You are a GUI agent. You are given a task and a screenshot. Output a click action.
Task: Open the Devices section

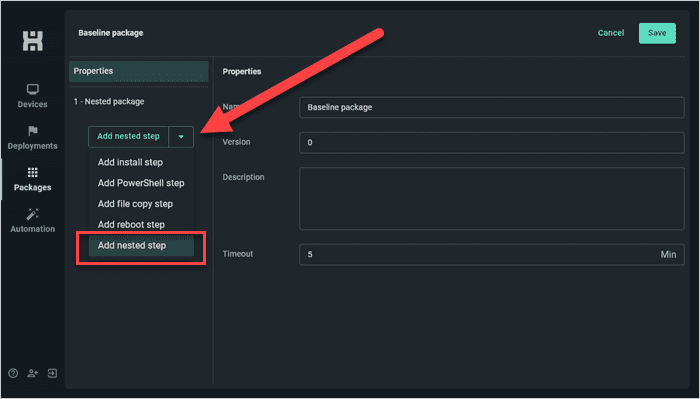[x=33, y=96]
